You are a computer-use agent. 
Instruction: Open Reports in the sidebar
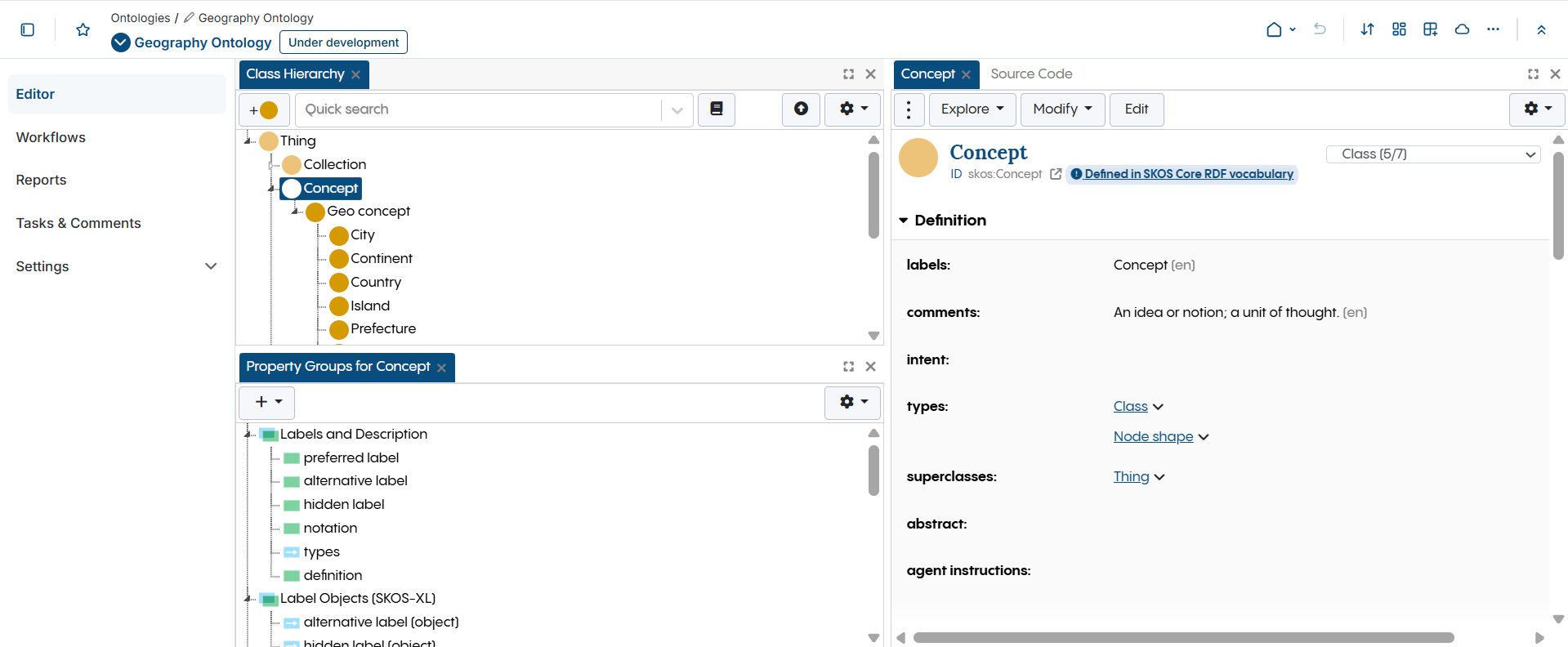[x=41, y=180]
